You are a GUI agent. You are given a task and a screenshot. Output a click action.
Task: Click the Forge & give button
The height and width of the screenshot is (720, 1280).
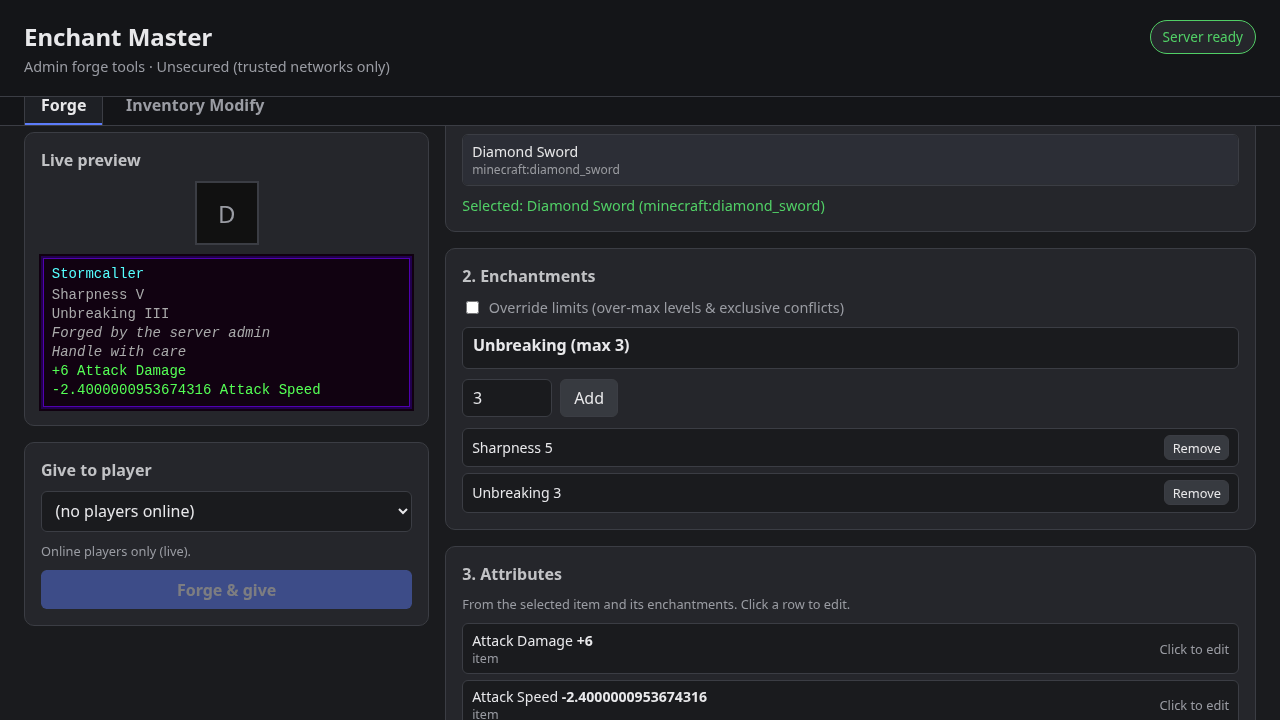tap(226, 590)
